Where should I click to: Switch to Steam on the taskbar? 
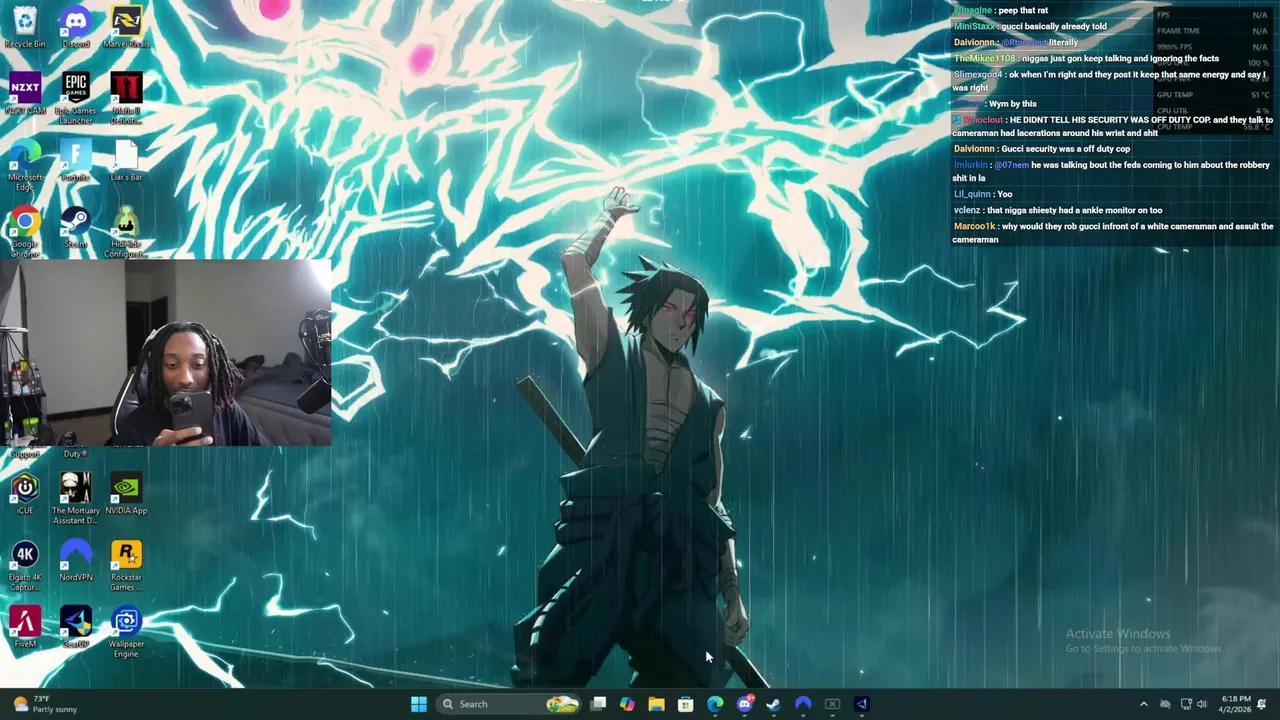773,704
